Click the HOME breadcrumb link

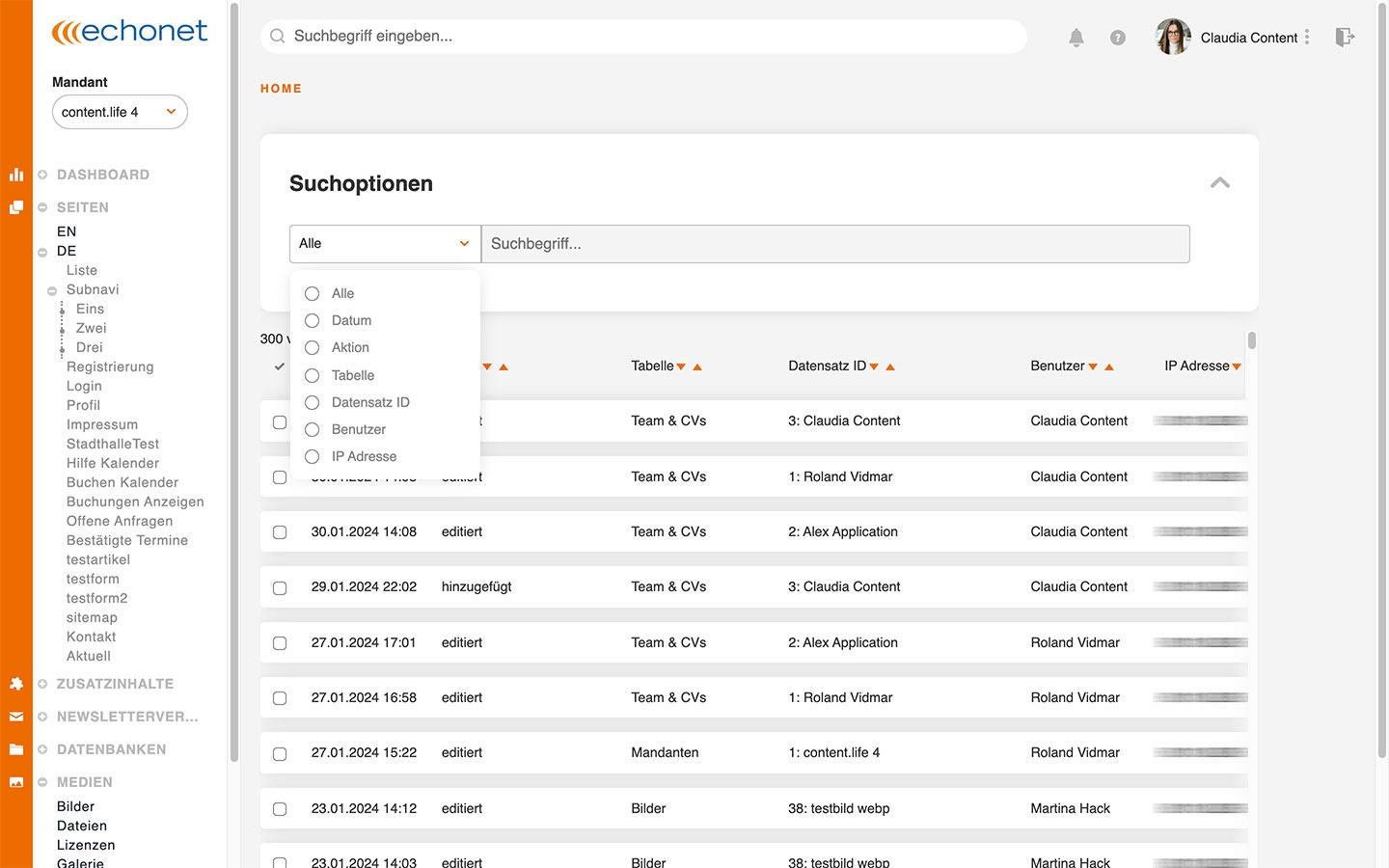(x=281, y=89)
